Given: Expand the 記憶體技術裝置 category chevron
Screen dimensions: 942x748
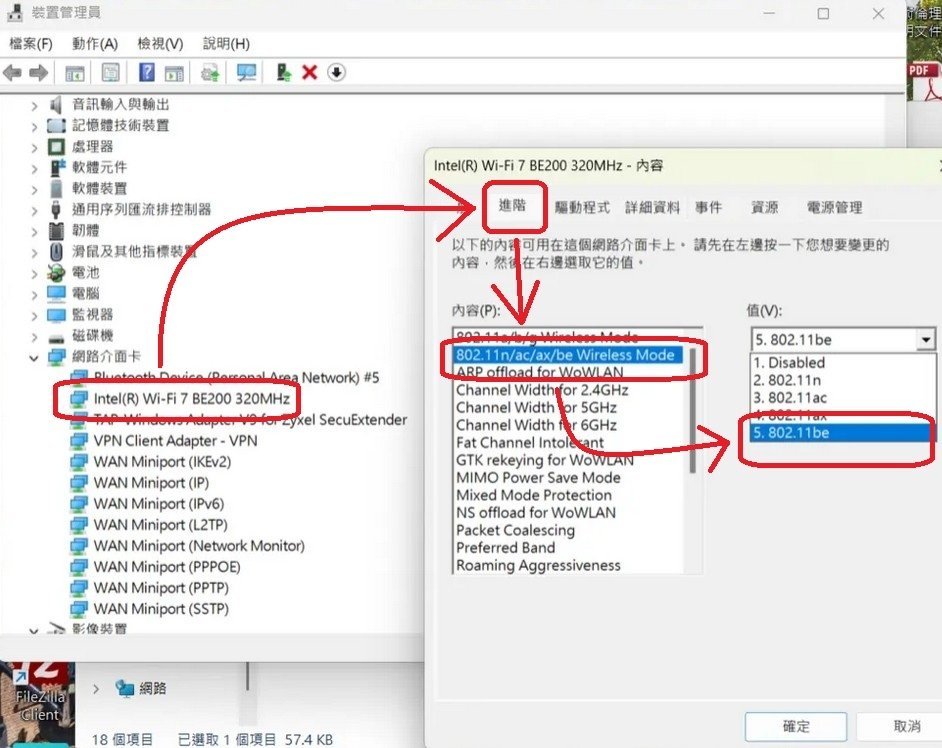Looking at the screenshot, I should pos(34,127).
